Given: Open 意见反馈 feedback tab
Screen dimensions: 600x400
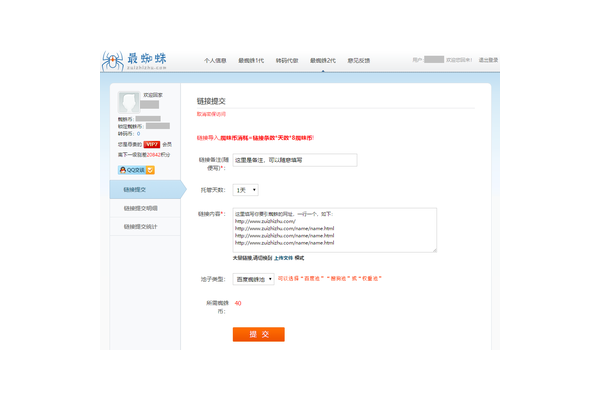Looking at the screenshot, I should pyautogui.click(x=358, y=61).
